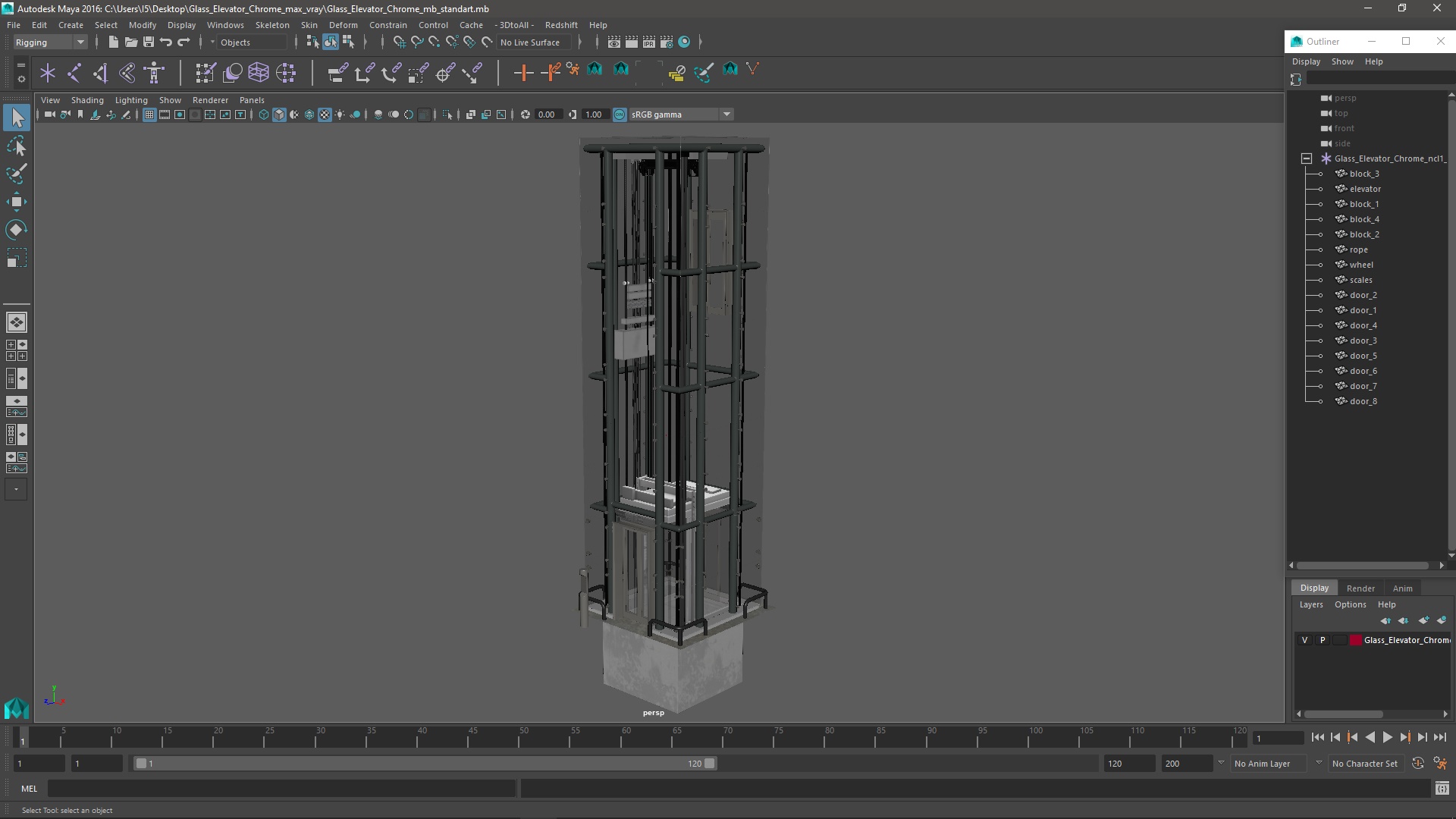This screenshot has height=819, width=1456.
Task: Open viewport Shading menu
Action: [87, 100]
